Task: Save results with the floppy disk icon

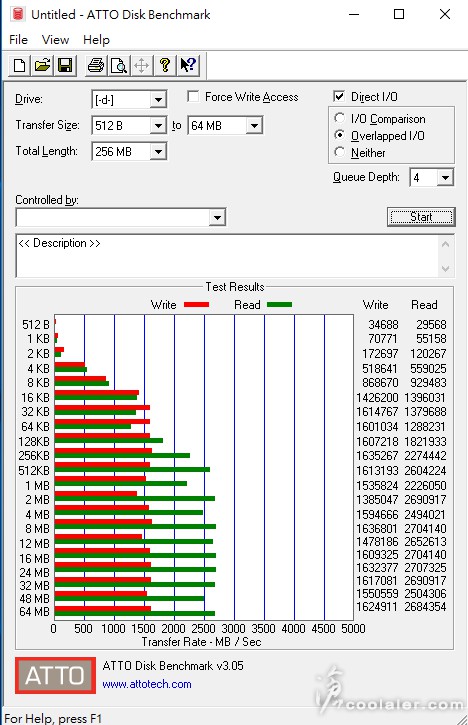Action: [x=65, y=65]
